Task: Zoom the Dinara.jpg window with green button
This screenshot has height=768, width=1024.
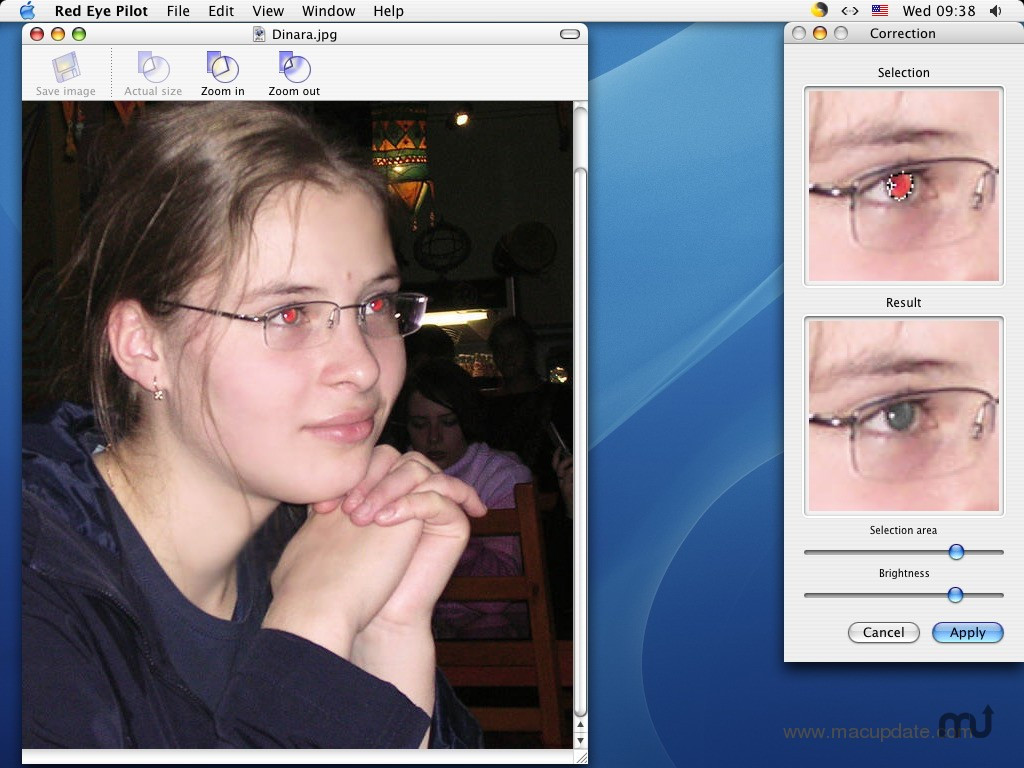Action: pos(79,34)
